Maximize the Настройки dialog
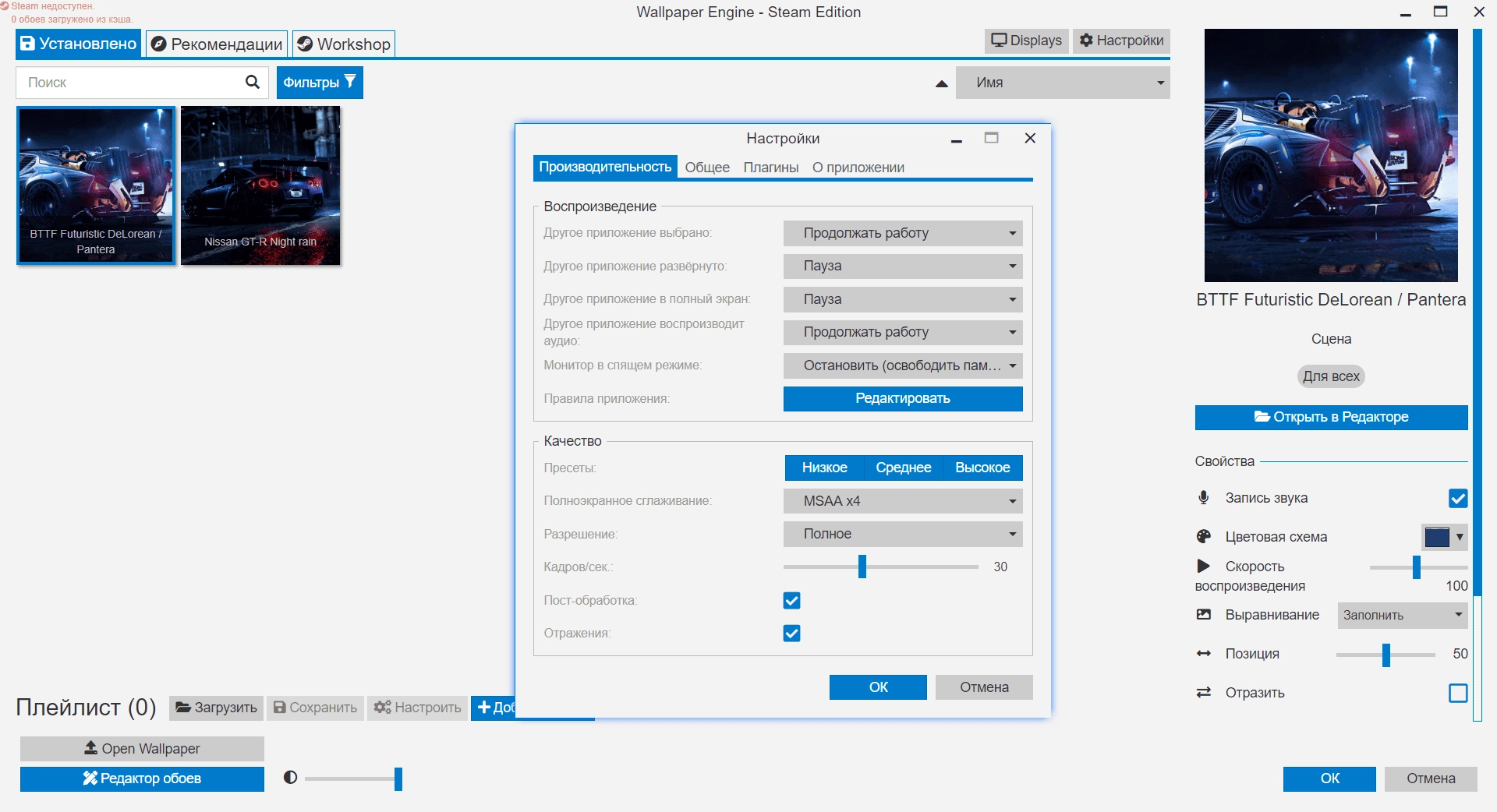This screenshot has height=812, width=1497. pos(991,138)
